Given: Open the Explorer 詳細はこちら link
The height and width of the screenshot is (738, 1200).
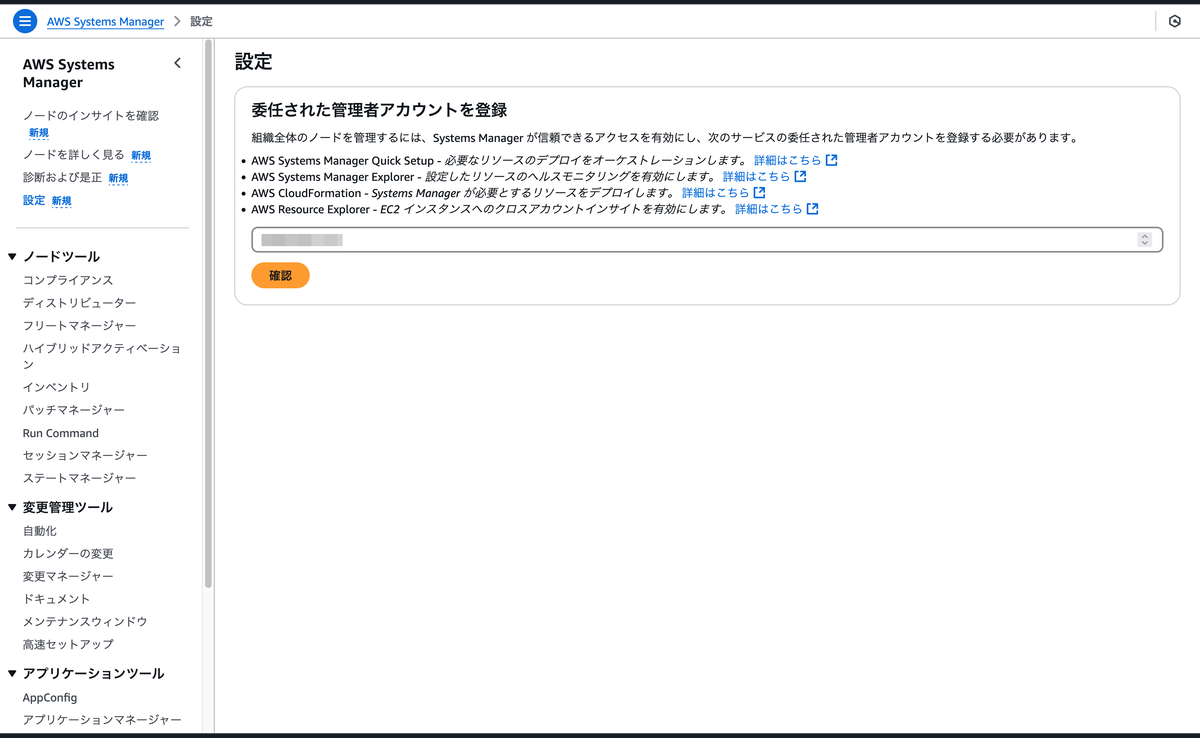Looking at the screenshot, I should tap(765, 176).
